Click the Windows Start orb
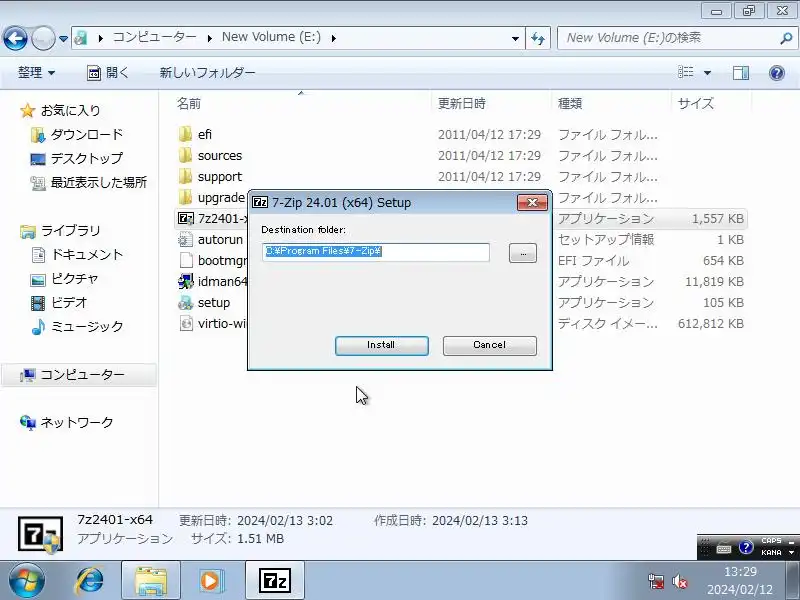Viewport: 800px width, 600px height. click(x=26, y=581)
